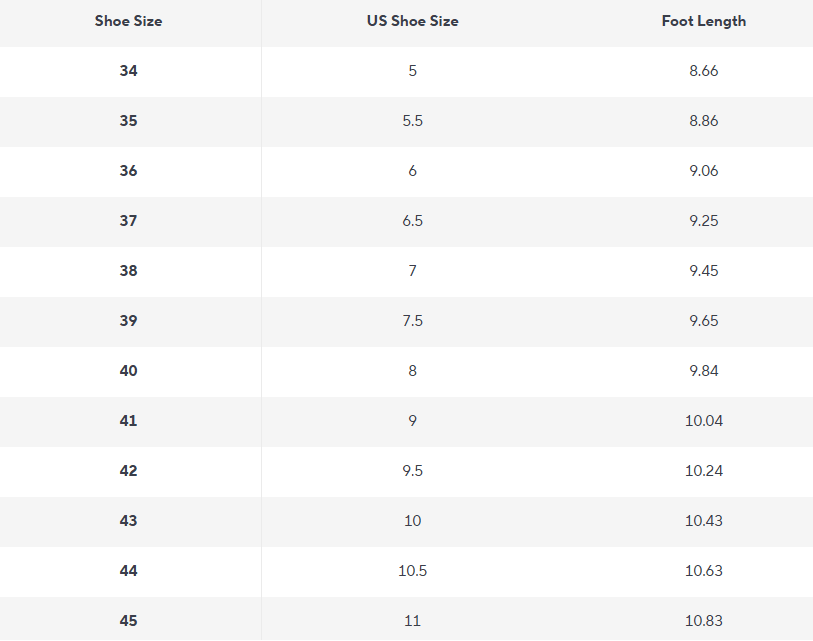Select shoe size 45 cell
813x641 pixels.
coord(129,621)
